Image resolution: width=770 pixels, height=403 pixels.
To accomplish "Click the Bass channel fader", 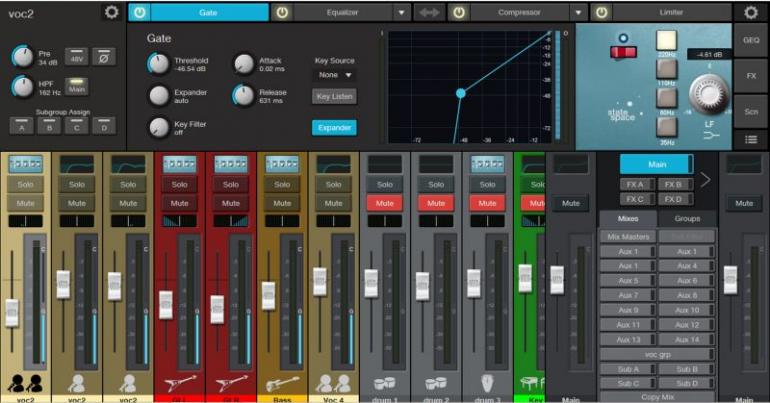I will pyautogui.click(x=268, y=296).
